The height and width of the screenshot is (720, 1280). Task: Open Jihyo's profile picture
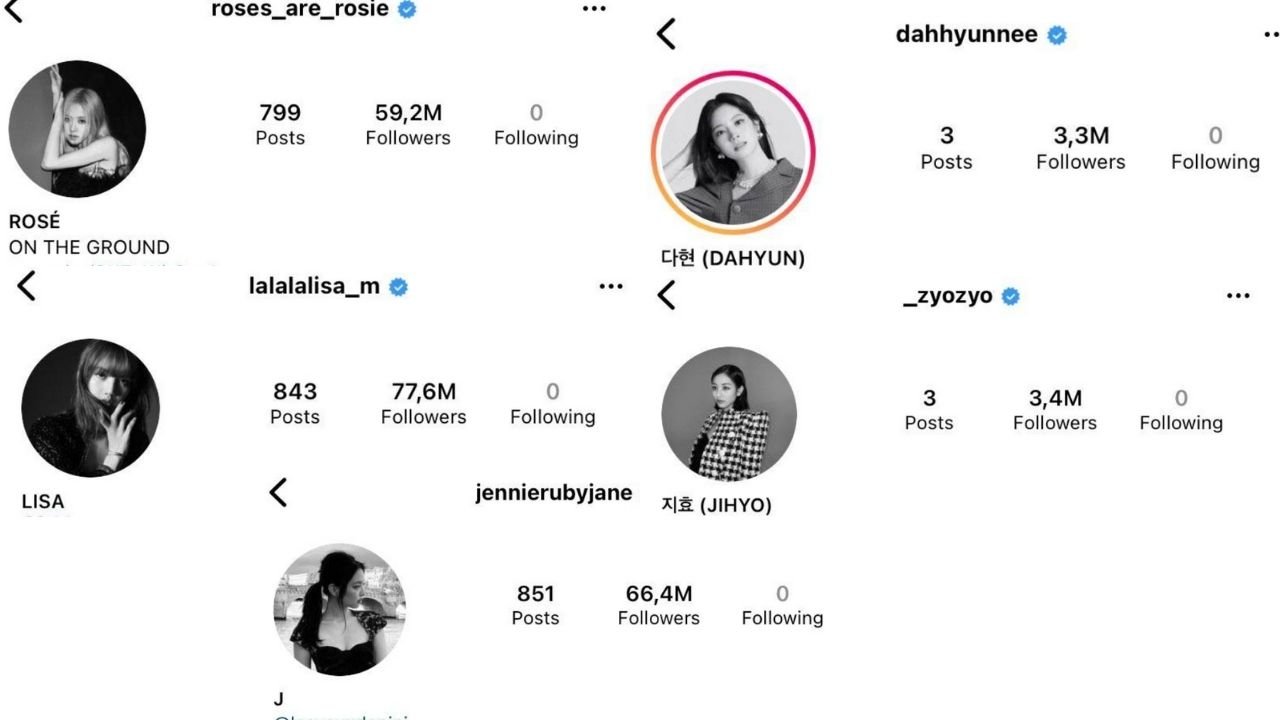click(x=729, y=414)
